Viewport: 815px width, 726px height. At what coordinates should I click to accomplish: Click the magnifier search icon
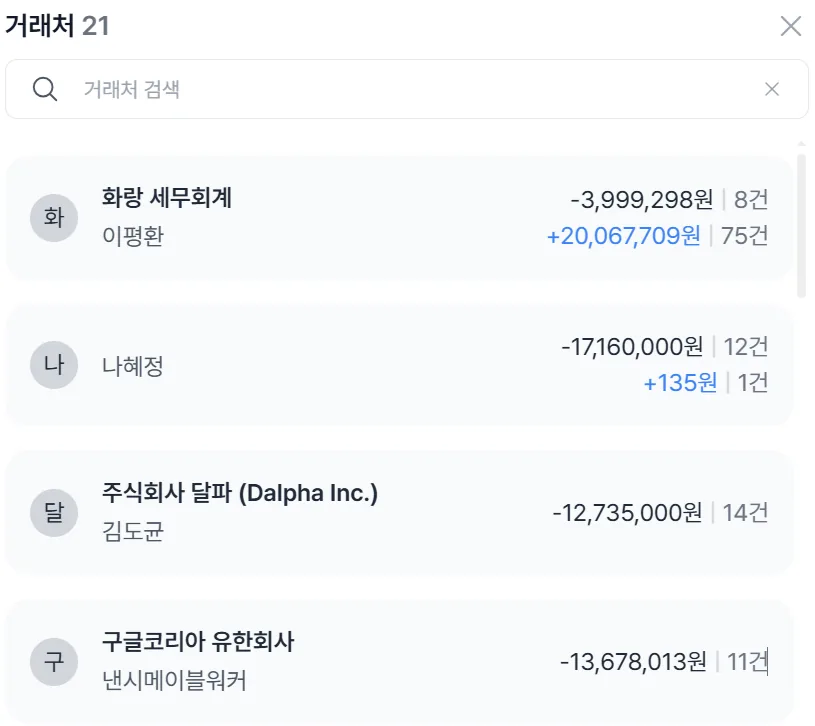click(45, 89)
